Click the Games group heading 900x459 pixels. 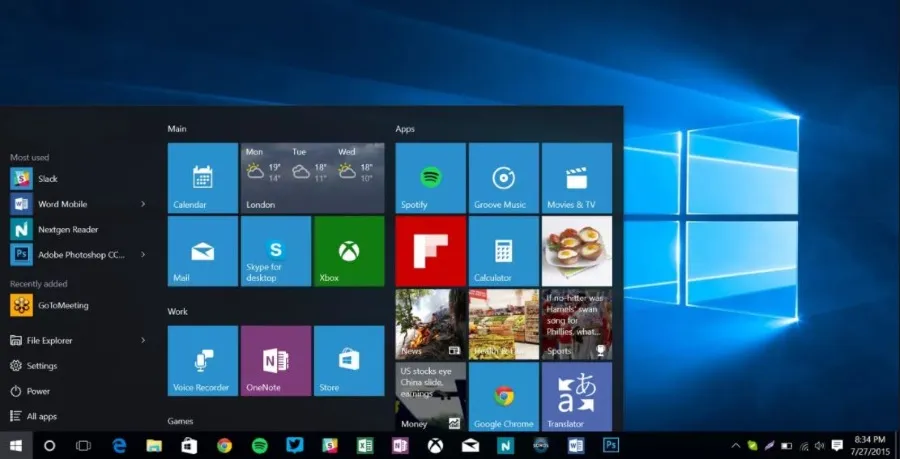click(x=180, y=421)
